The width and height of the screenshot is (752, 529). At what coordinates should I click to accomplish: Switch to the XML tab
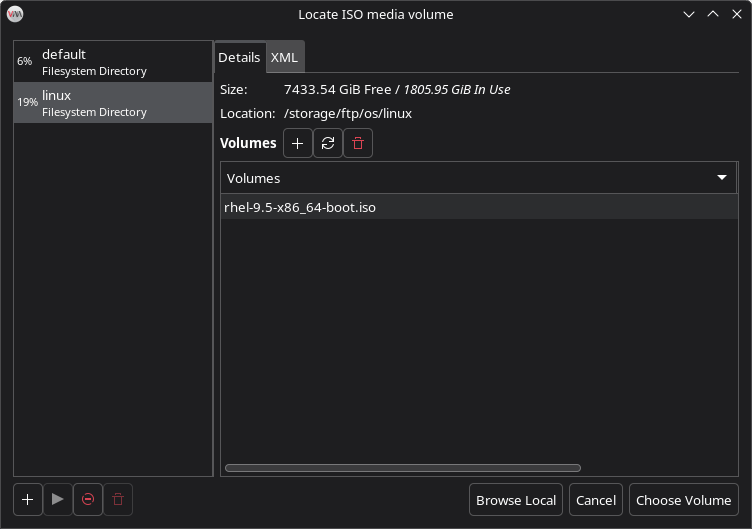[x=284, y=57]
